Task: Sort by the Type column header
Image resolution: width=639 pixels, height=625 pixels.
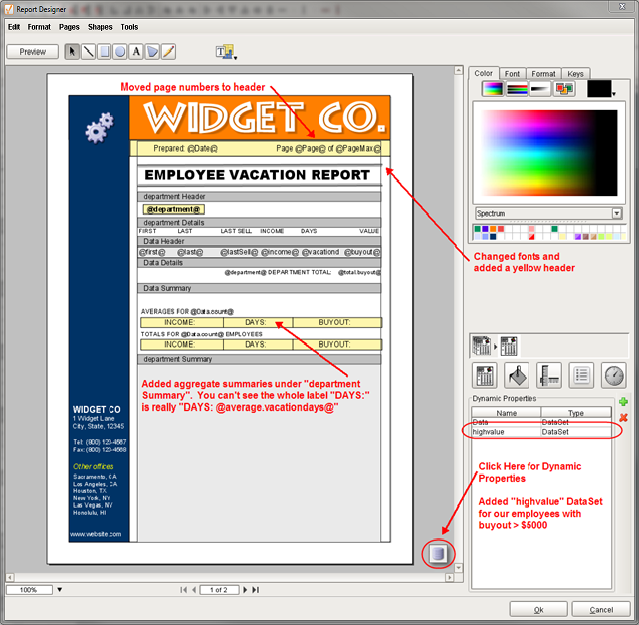Action: (576, 413)
